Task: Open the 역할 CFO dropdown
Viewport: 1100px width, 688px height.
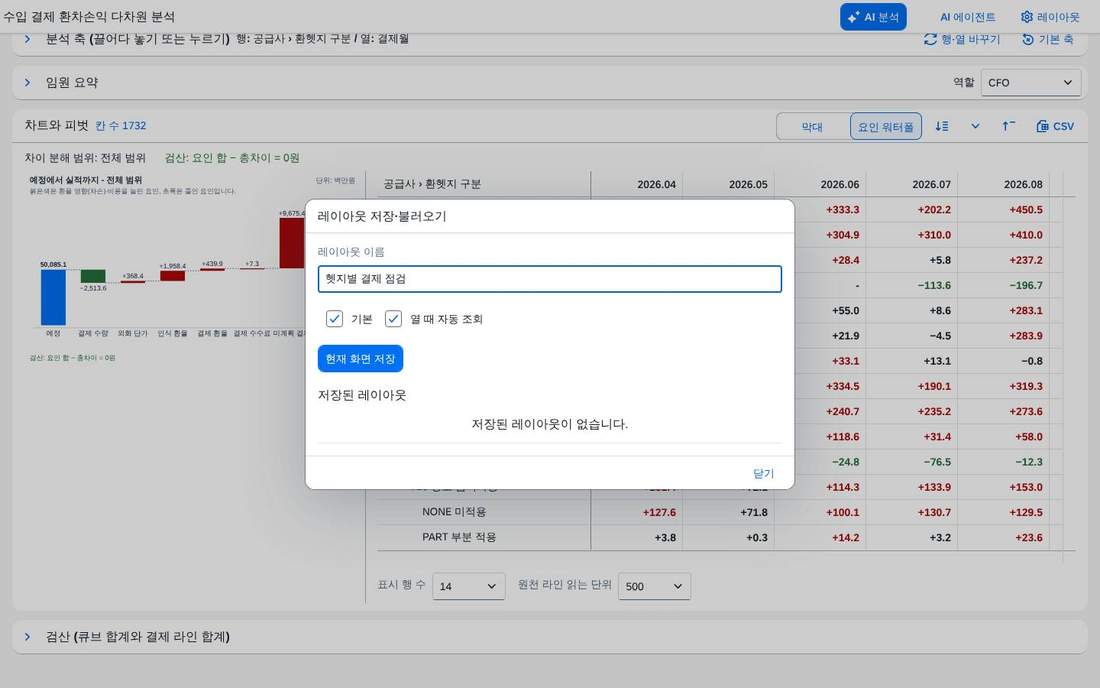Action: 1031,83
